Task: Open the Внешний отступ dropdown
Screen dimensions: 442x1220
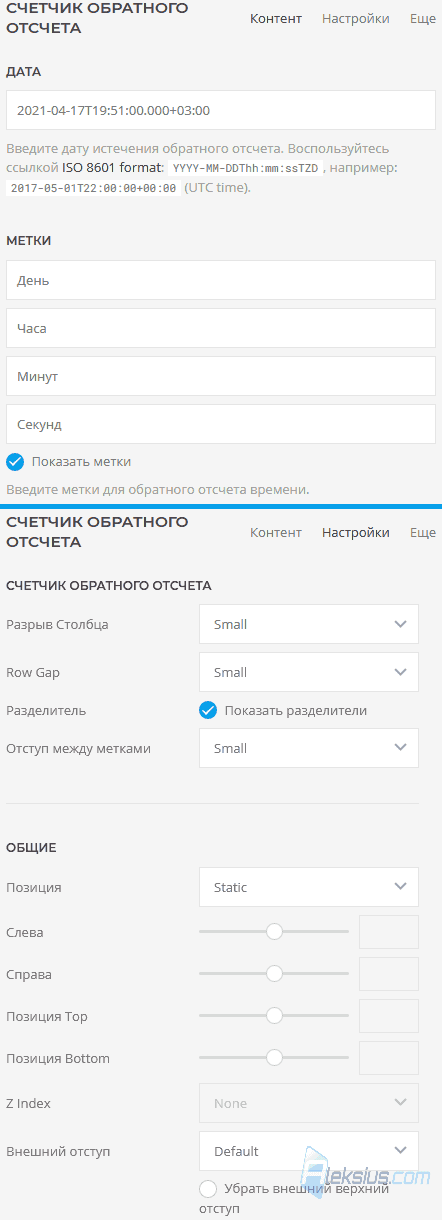Action: [x=309, y=1151]
